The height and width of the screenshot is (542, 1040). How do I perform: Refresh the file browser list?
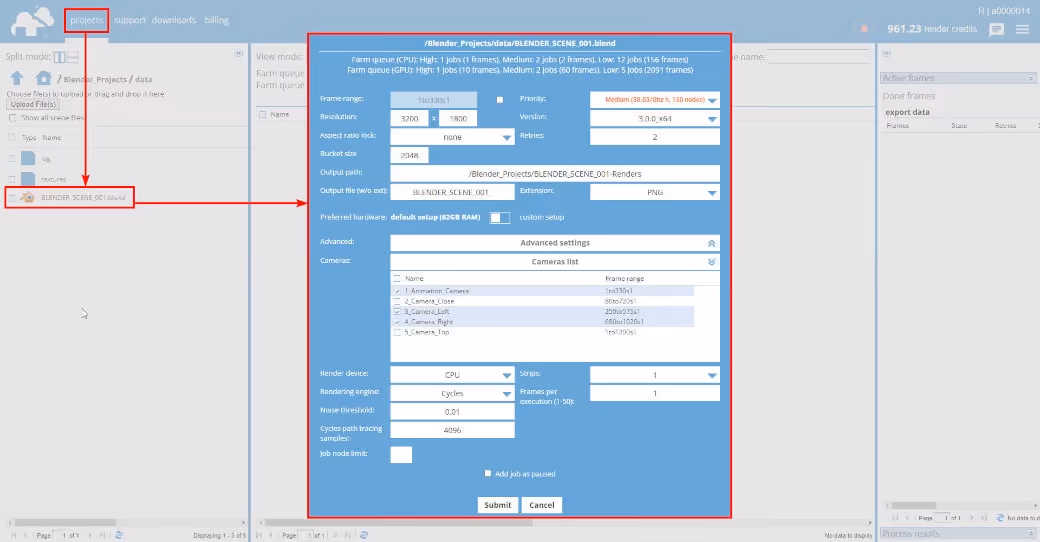(x=119, y=535)
